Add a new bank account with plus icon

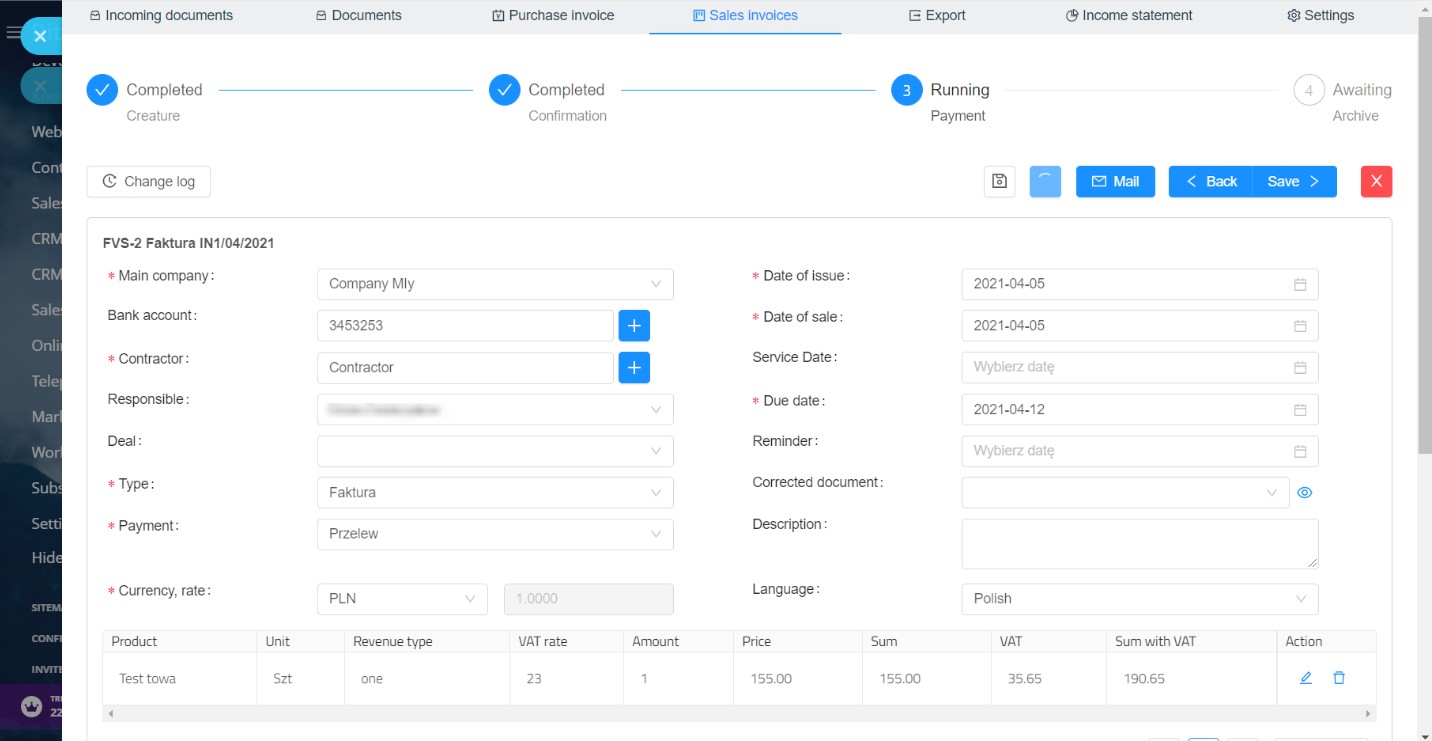634,325
